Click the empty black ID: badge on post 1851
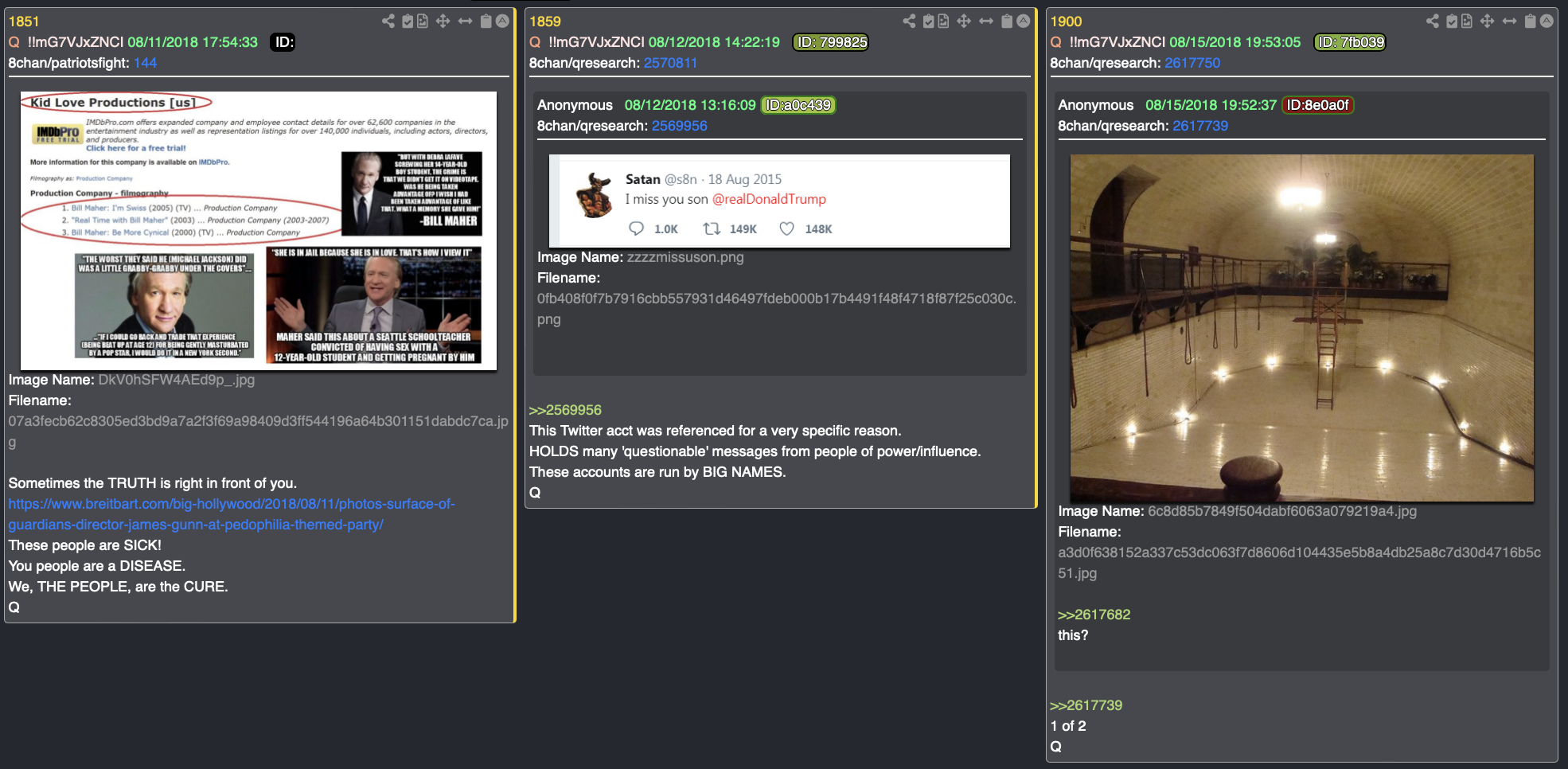This screenshot has width=1568, height=769. 284,42
